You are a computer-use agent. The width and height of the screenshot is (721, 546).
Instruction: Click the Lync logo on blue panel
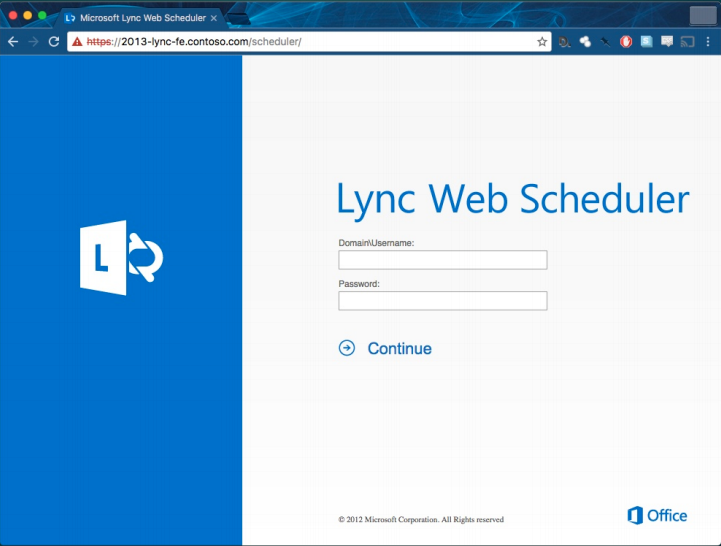click(121, 258)
